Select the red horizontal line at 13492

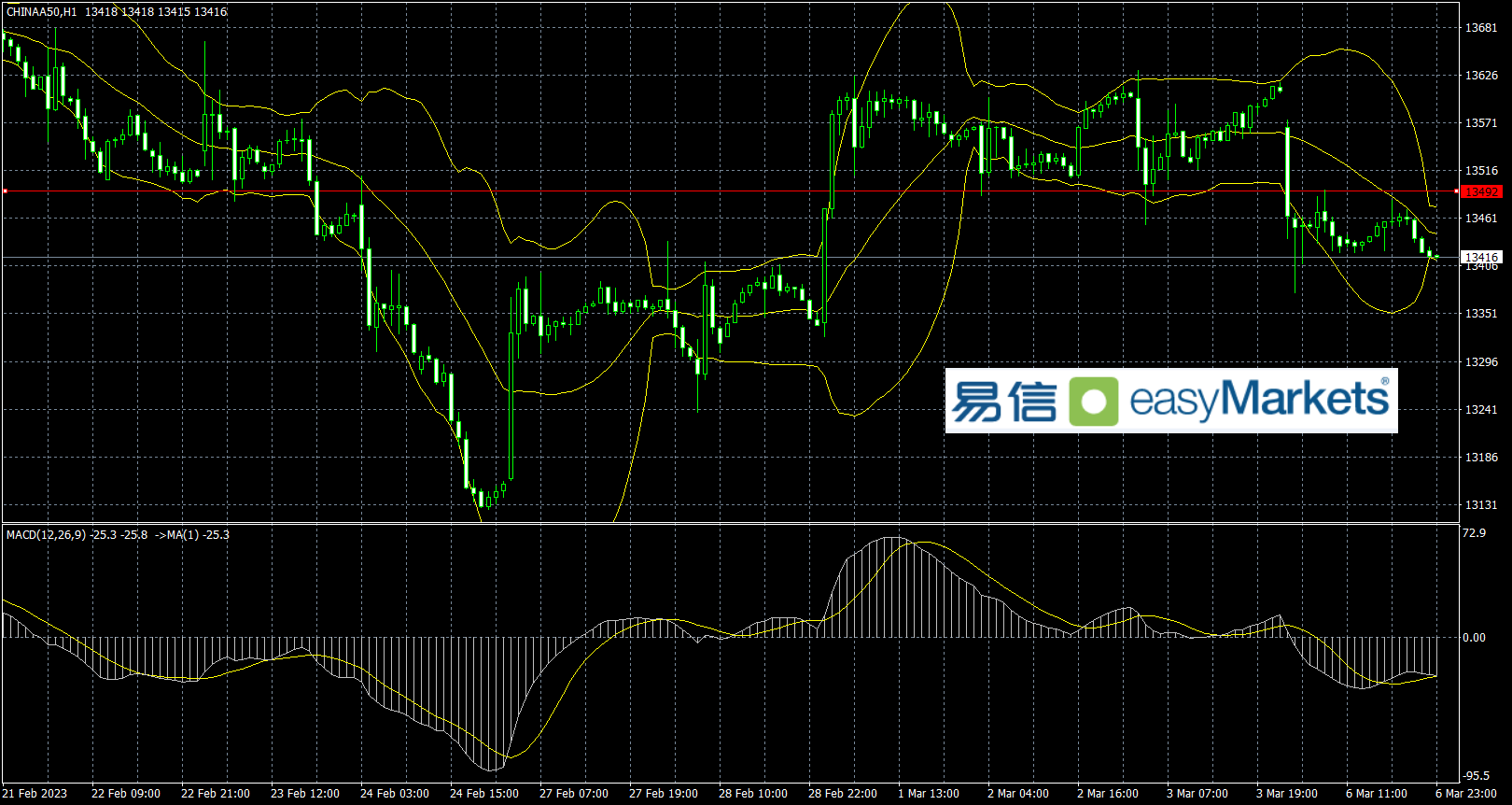(730, 191)
